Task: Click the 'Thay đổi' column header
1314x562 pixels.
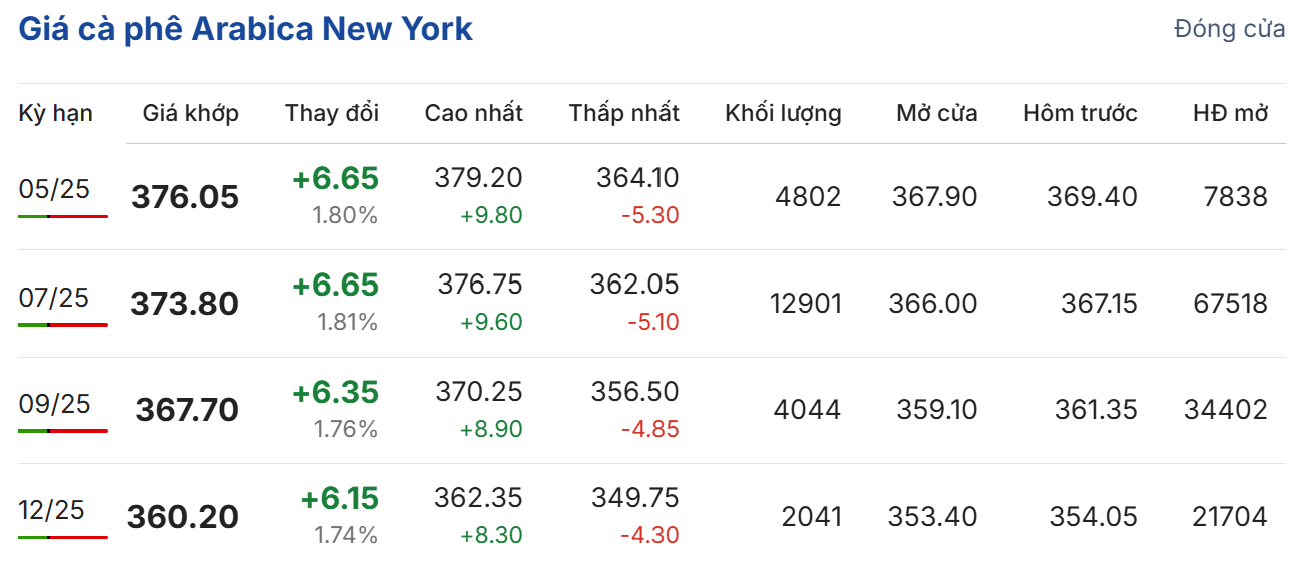Action: [332, 113]
